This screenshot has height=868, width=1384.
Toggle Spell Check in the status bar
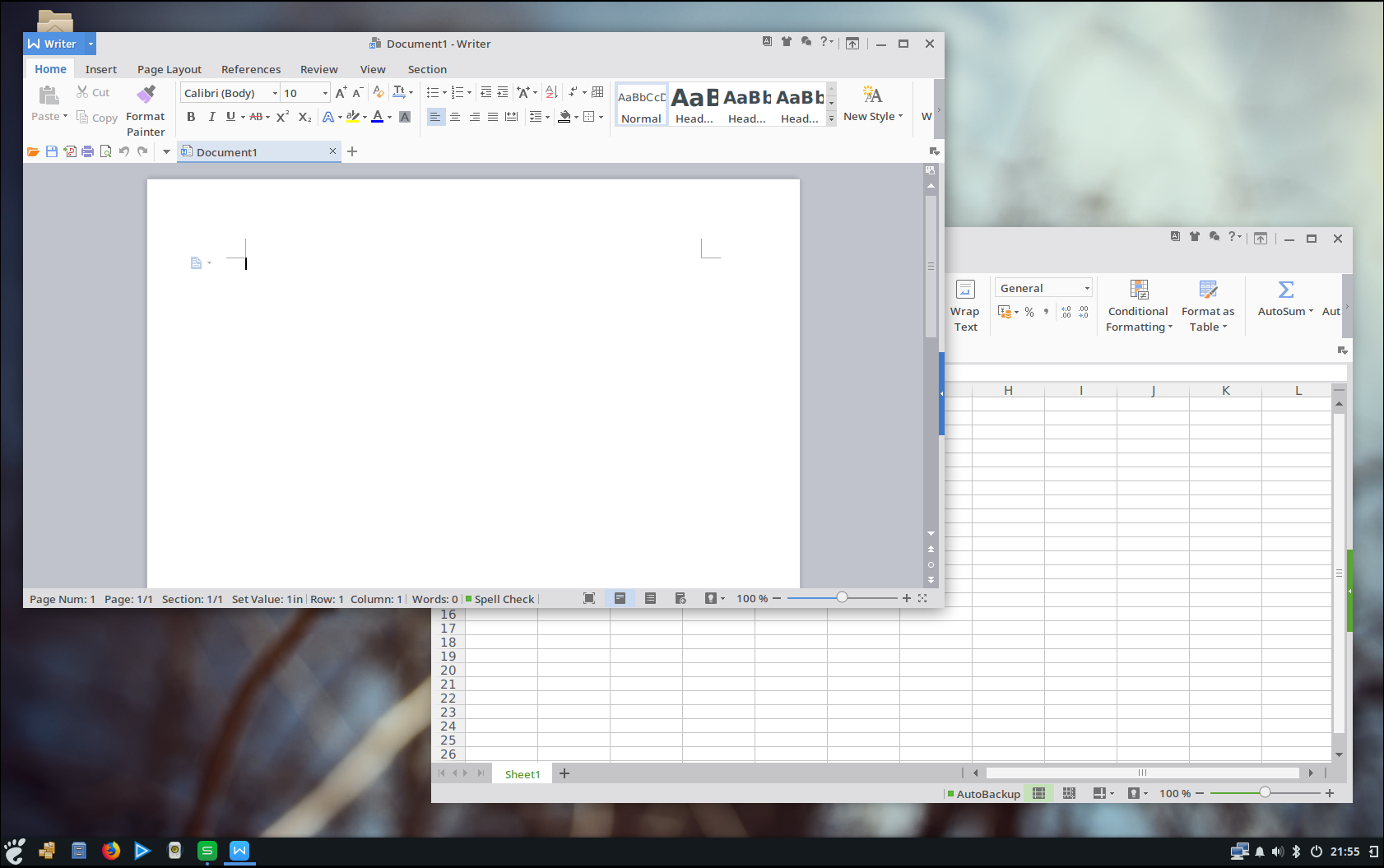500,599
